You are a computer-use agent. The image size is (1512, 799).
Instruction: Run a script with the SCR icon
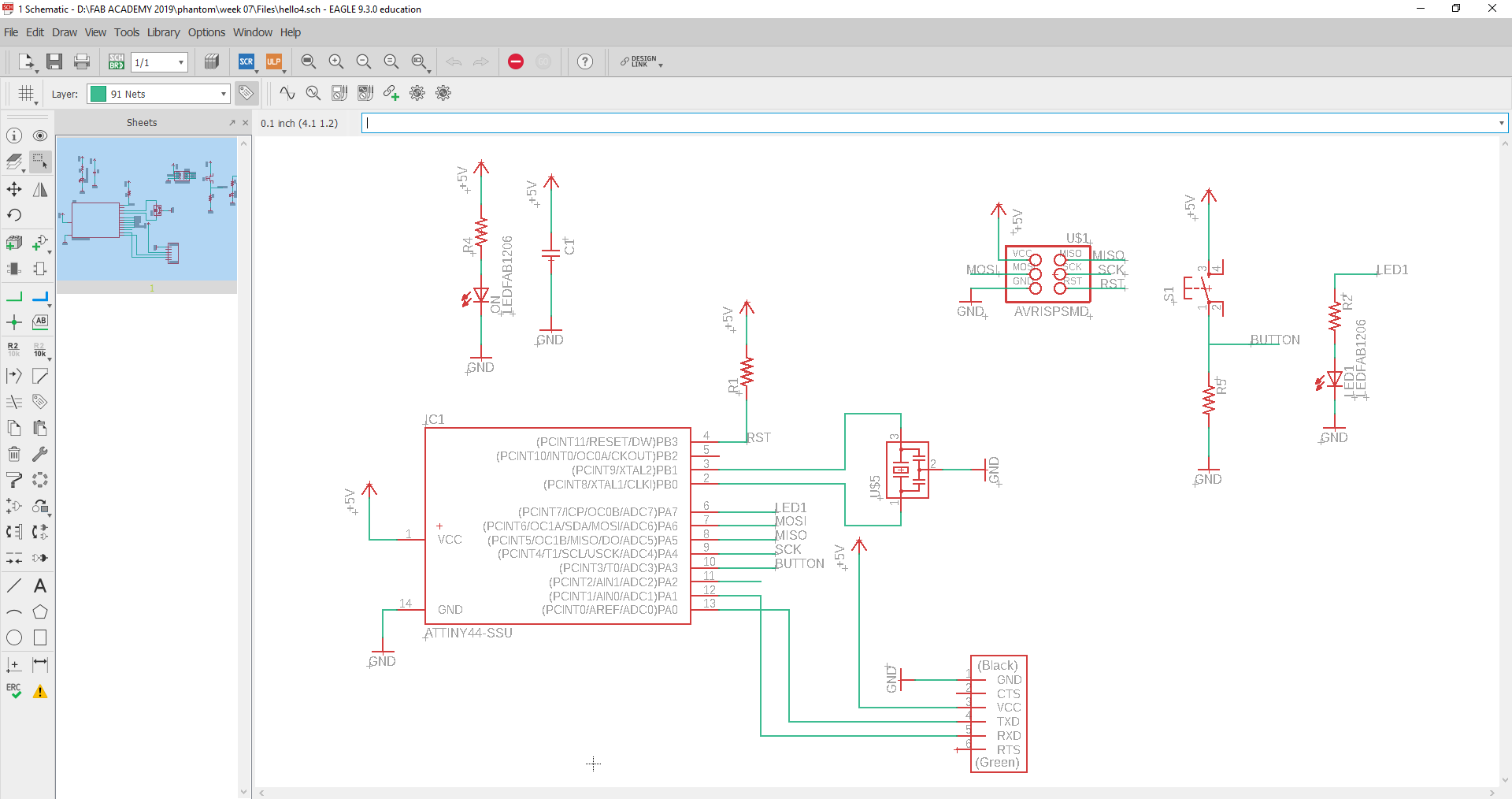tap(246, 61)
